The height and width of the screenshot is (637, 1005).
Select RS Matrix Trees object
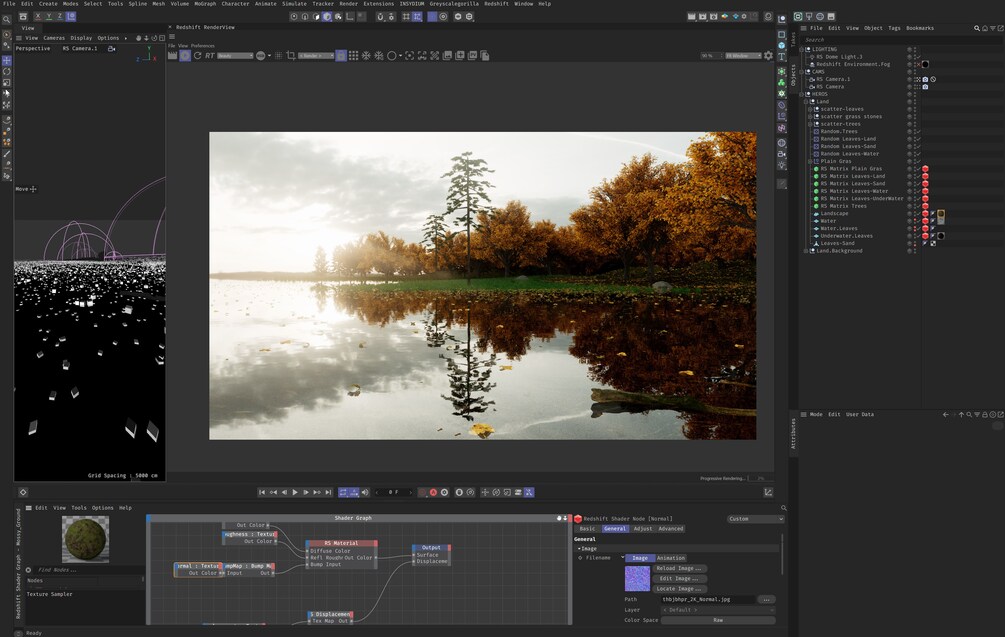843,206
